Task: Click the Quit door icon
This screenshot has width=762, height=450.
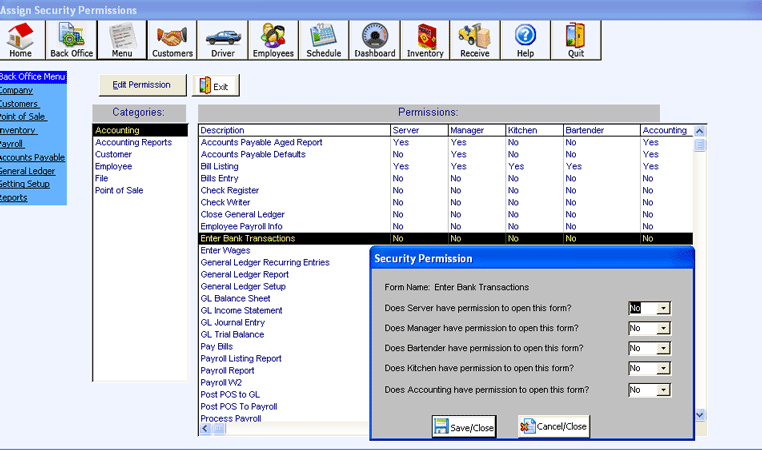Action: pyautogui.click(x=576, y=40)
